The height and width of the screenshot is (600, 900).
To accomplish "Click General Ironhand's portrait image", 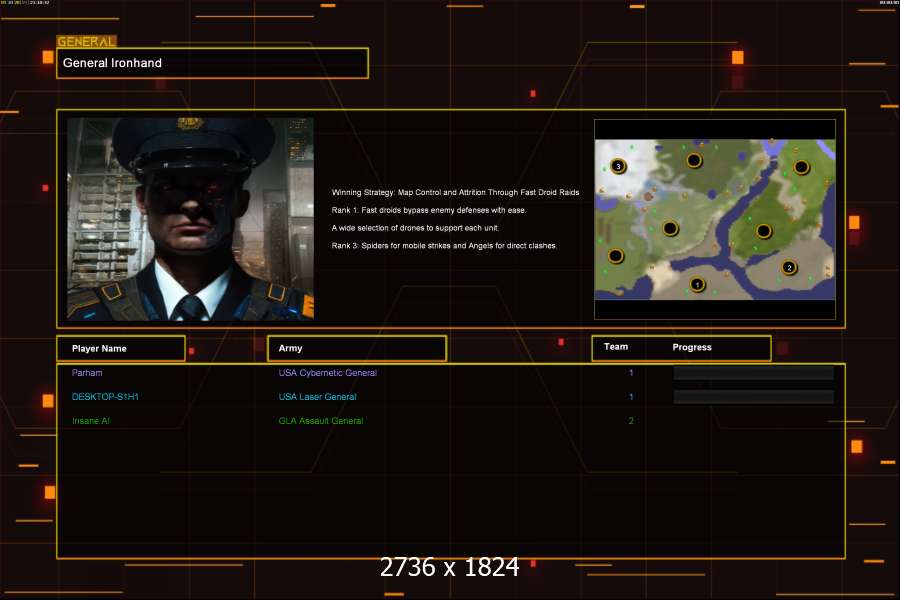I will coord(191,219).
